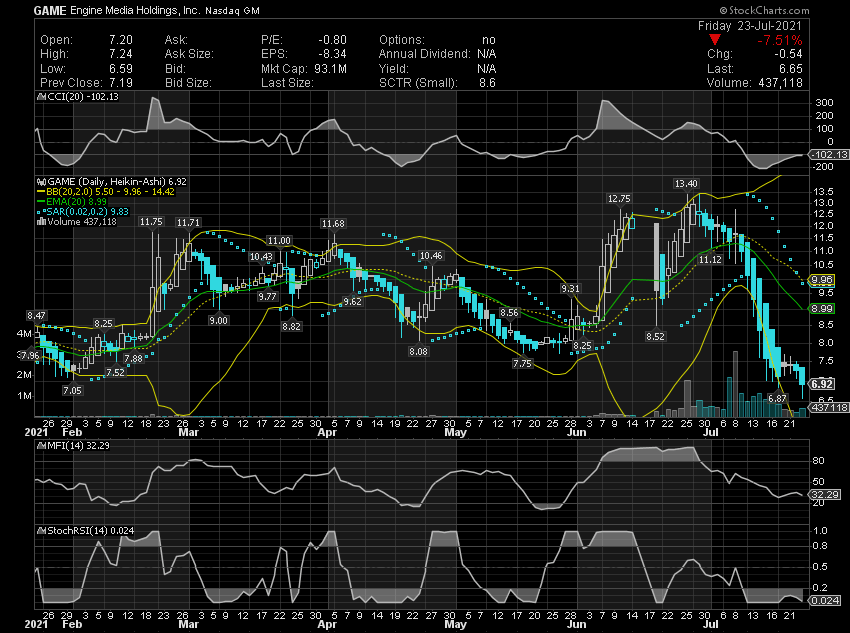Viewport: 850px width, 633px height.
Task: Click the CCI(20) panel indicator icon
Action: [x=42, y=97]
